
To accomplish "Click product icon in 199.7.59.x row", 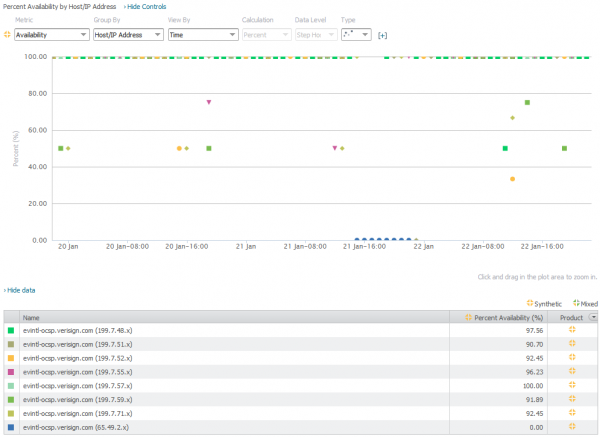I will click(x=572, y=398).
